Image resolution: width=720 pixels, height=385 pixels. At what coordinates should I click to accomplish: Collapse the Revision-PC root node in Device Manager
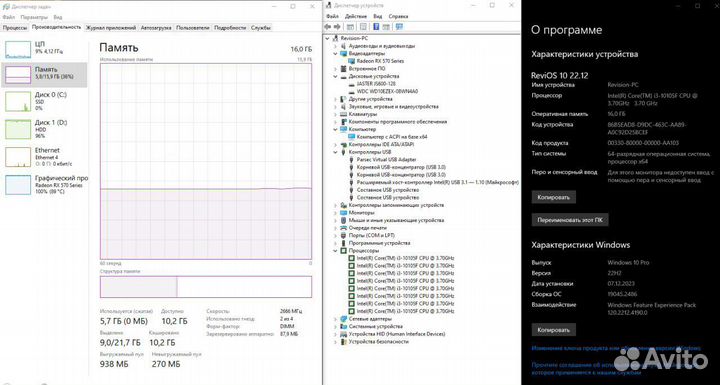[x=327, y=39]
